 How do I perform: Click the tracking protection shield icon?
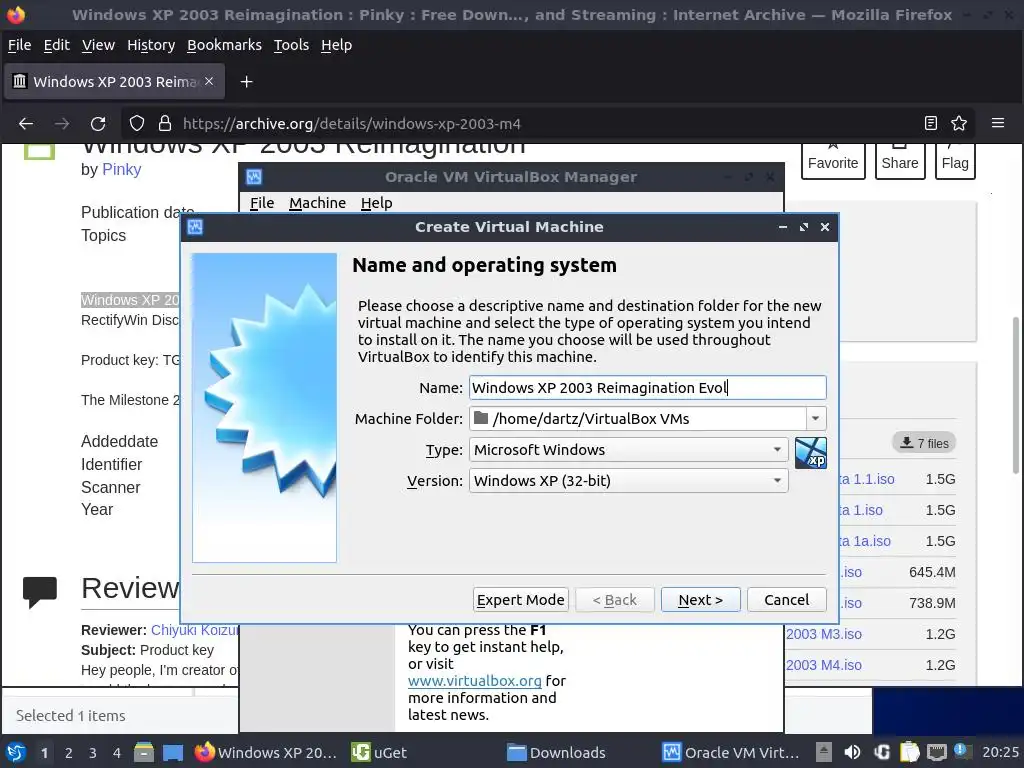136,123
